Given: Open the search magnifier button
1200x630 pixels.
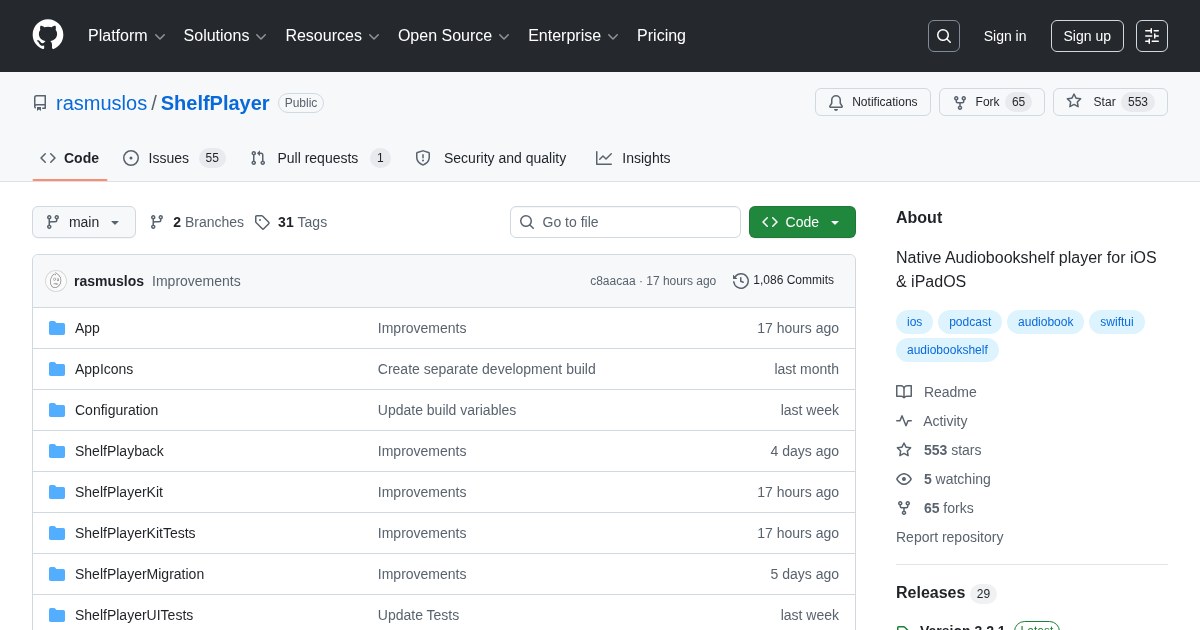Looking at the screenshot, I should (x=943, y=36).
